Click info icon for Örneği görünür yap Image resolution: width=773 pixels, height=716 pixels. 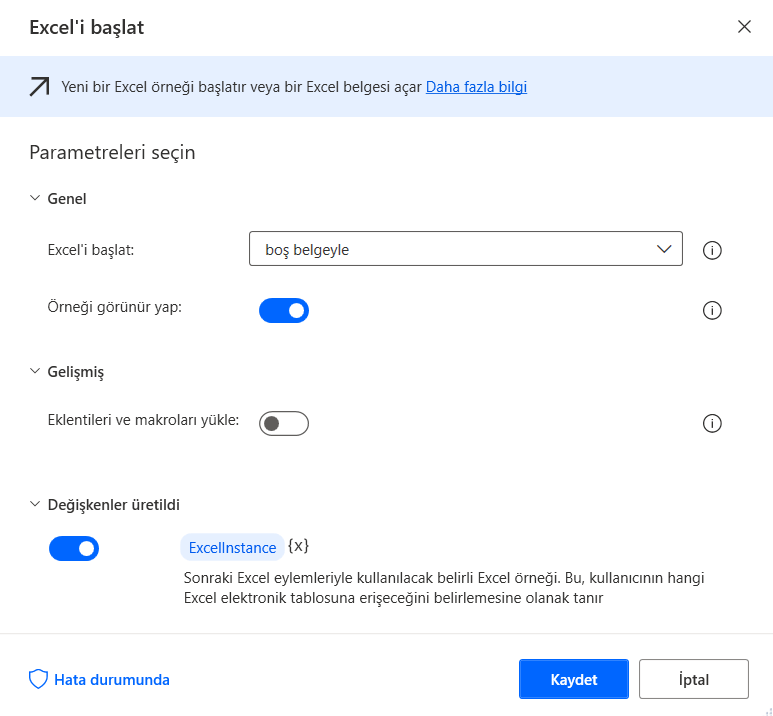click(712, 311)
